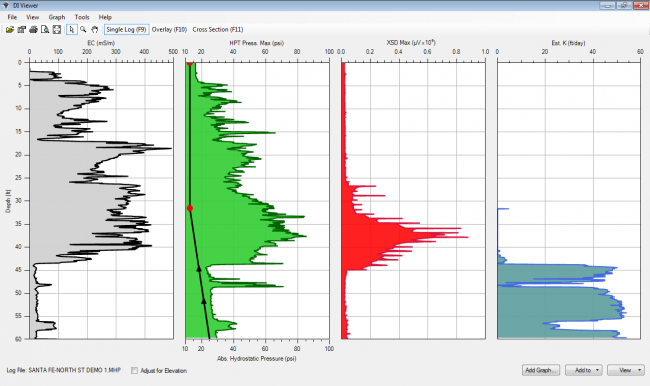Click the Add Graph... button
Image resolution: width=650 pixels, height=386 pixels.
click(x=541, y=370)
